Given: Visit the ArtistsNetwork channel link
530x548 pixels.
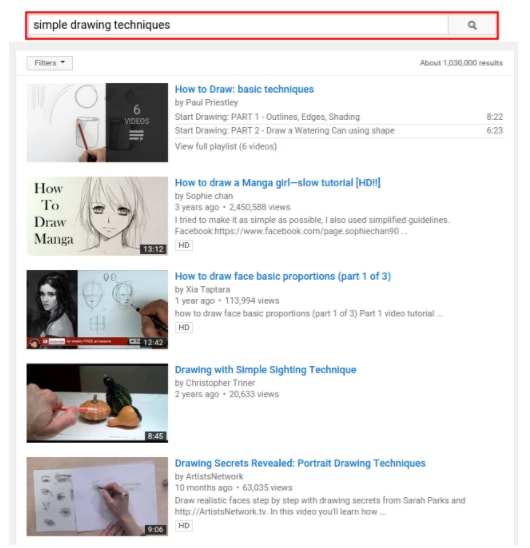Looking at the screenshot, I should pos(214,477).
